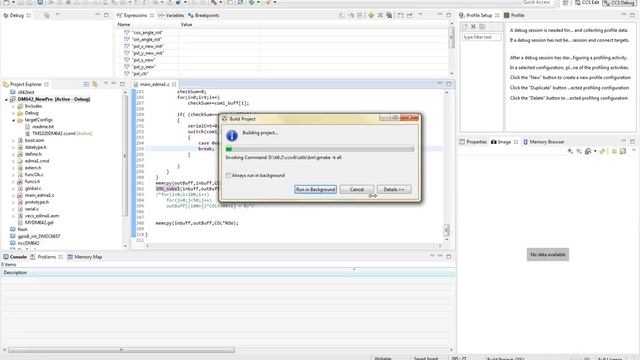The image size is (640, 360).
Task: Click Add New Expression green plus icon
Action: (x=371, y=16)
